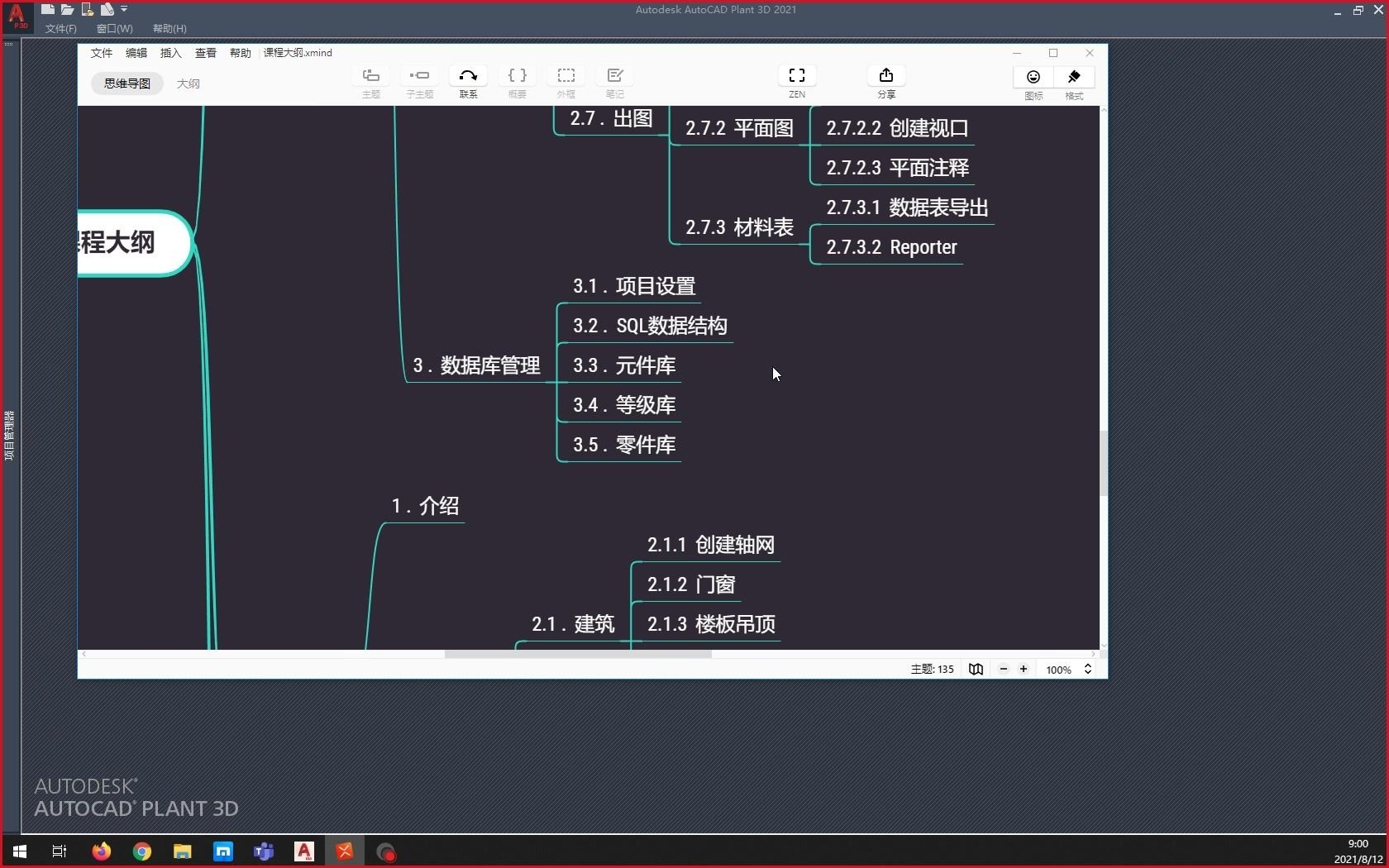The width and height of the screenshot is (1389, 868).
Task: Switch to 思维导图 (Mind Map) view
Action: point(127,83)
